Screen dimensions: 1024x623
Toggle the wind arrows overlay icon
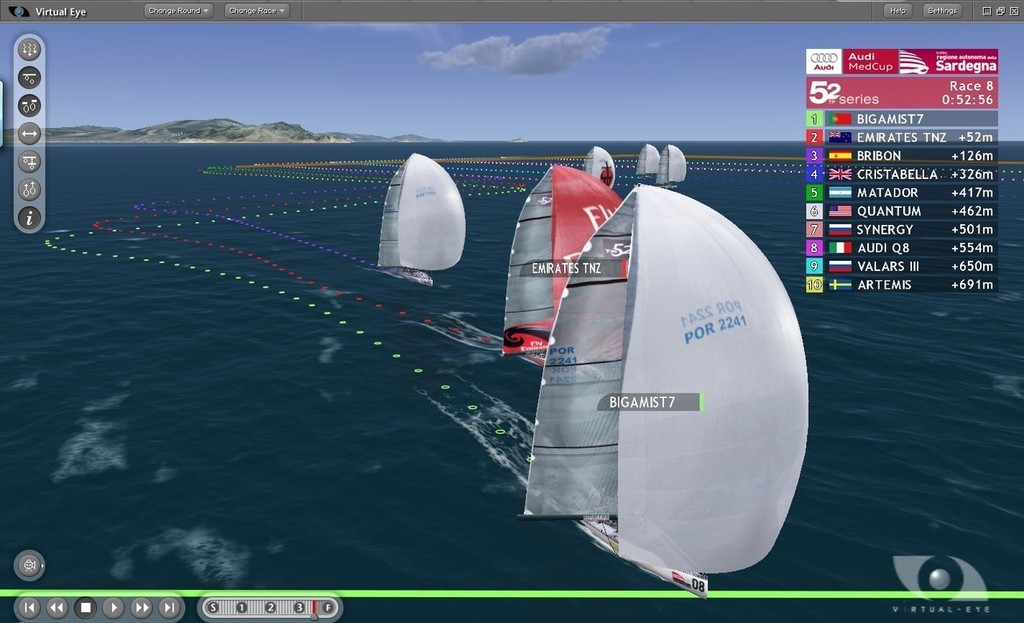[29, 50]
